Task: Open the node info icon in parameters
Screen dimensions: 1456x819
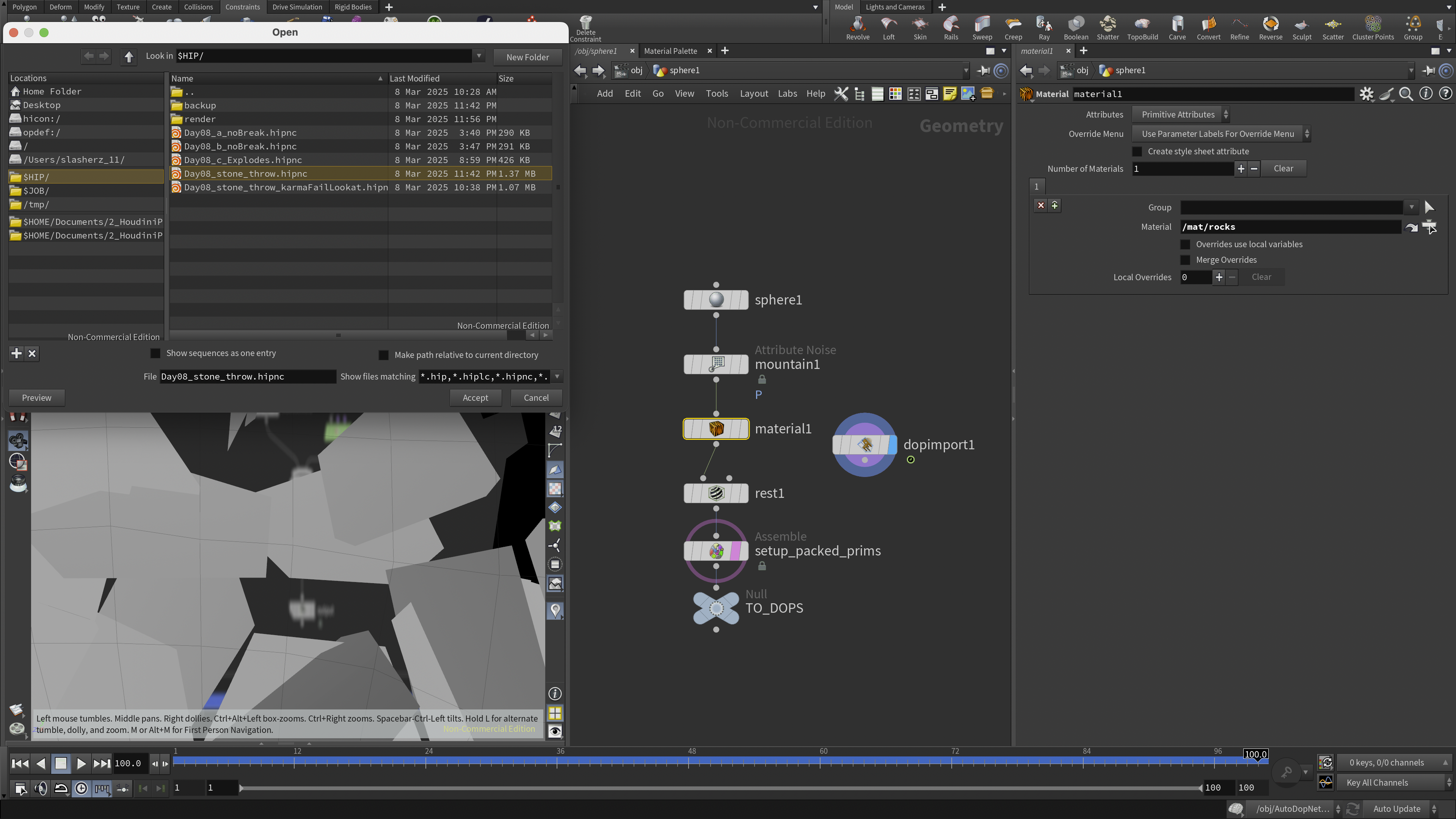Action: click(x=1426, y=94)
